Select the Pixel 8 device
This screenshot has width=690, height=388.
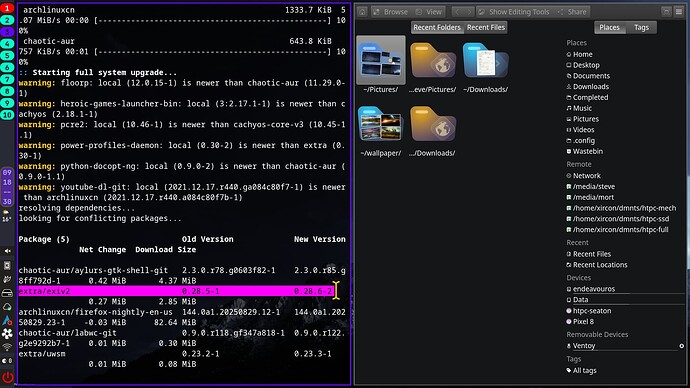click(x=580, y=322)
